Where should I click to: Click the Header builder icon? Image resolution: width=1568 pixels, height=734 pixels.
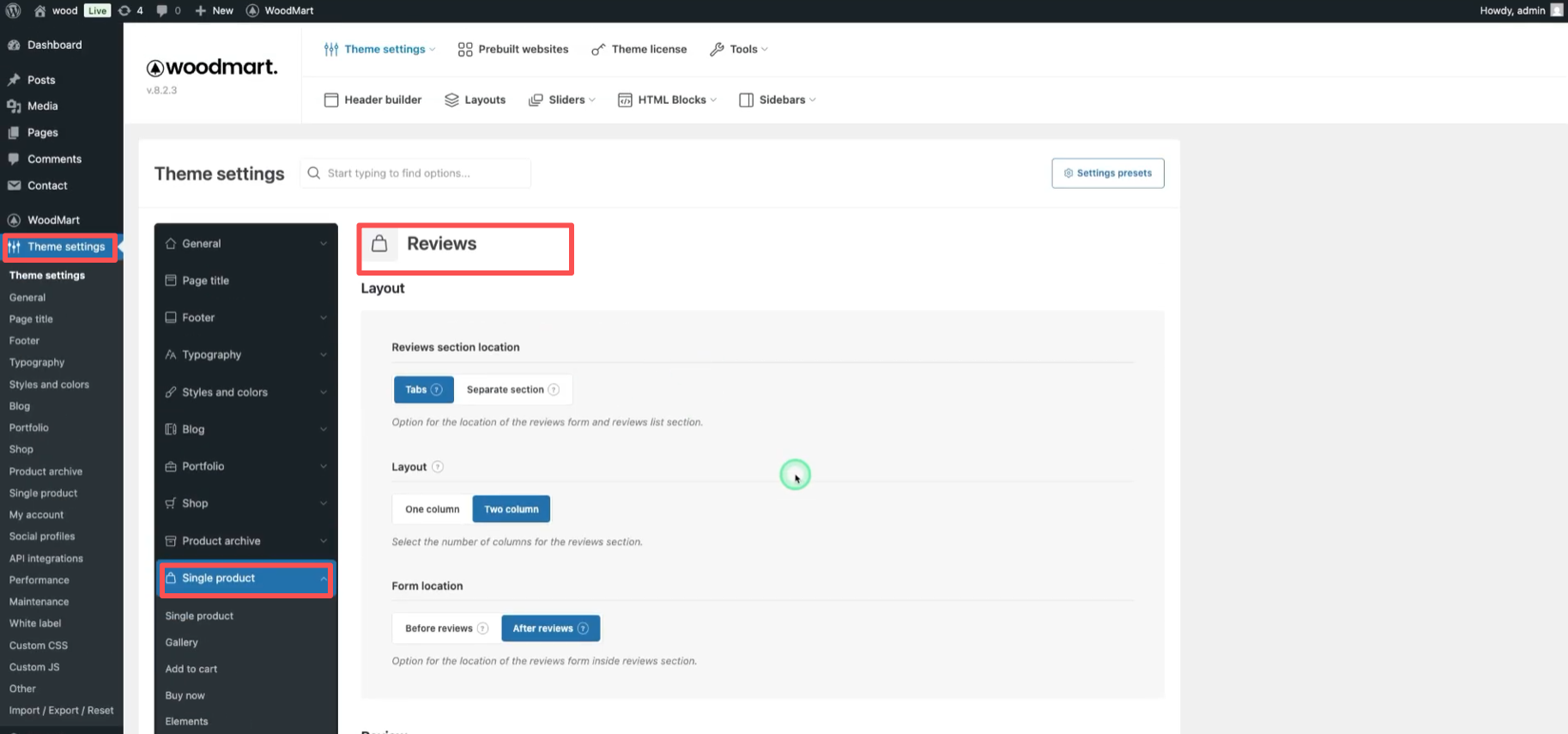[331, 100]
